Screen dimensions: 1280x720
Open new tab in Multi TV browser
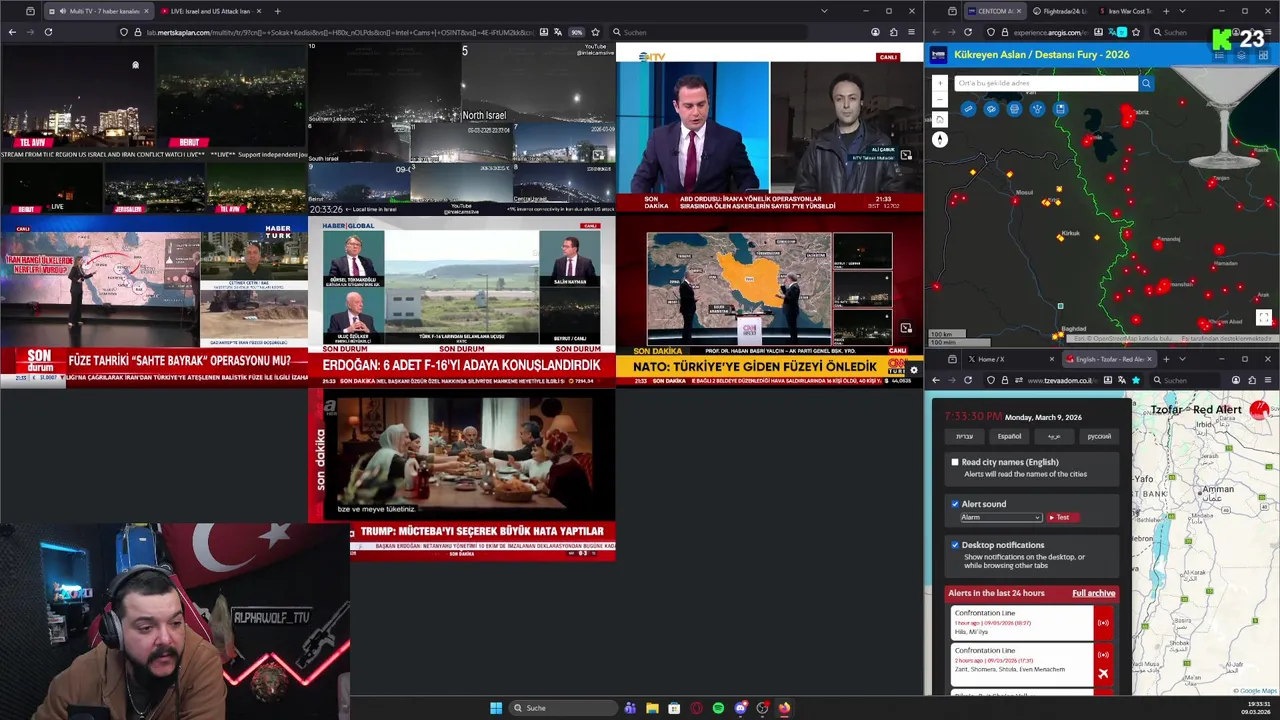[x=277, y=11]
